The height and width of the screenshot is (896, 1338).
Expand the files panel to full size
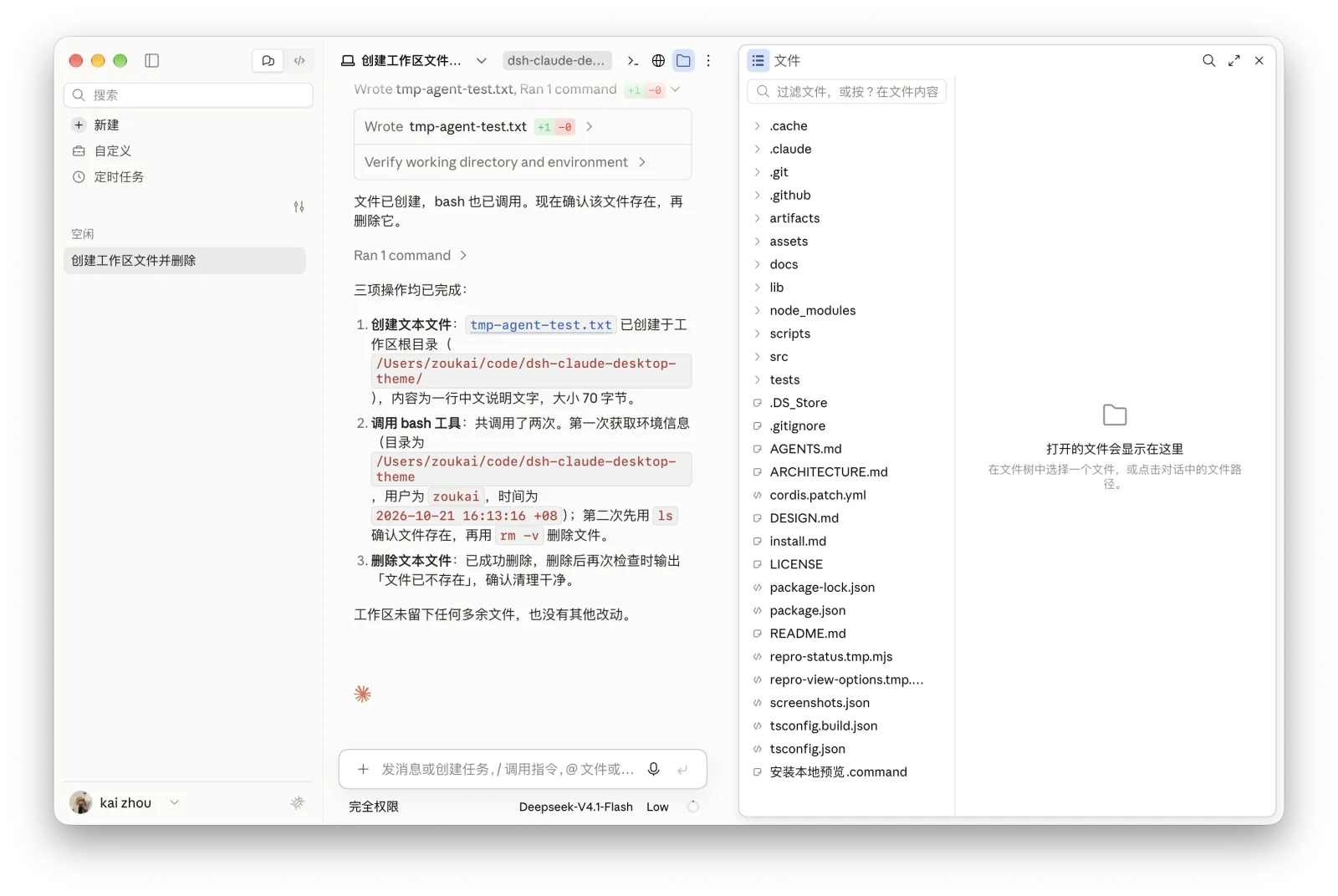tap(1234, 60)
